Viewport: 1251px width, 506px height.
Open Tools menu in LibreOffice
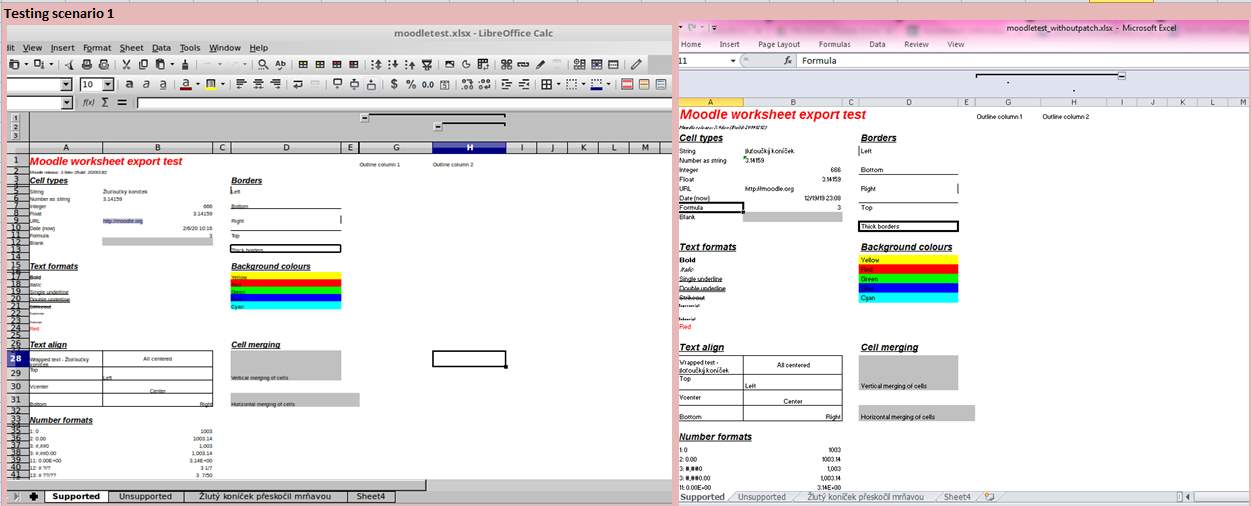tap(190, 47)
